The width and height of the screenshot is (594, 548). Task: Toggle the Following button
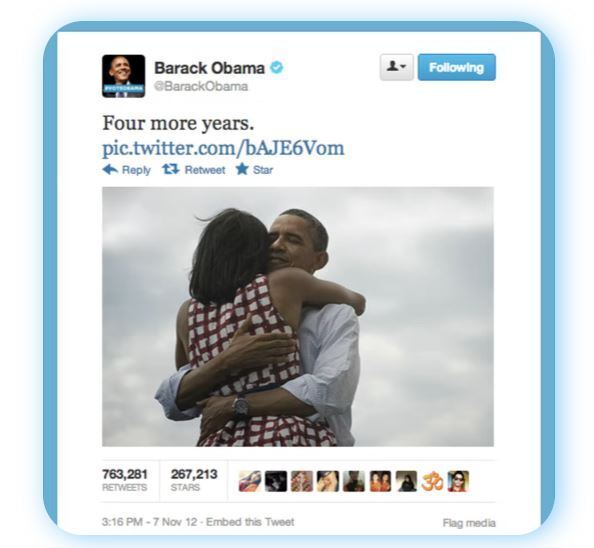(x=456, y=67)
